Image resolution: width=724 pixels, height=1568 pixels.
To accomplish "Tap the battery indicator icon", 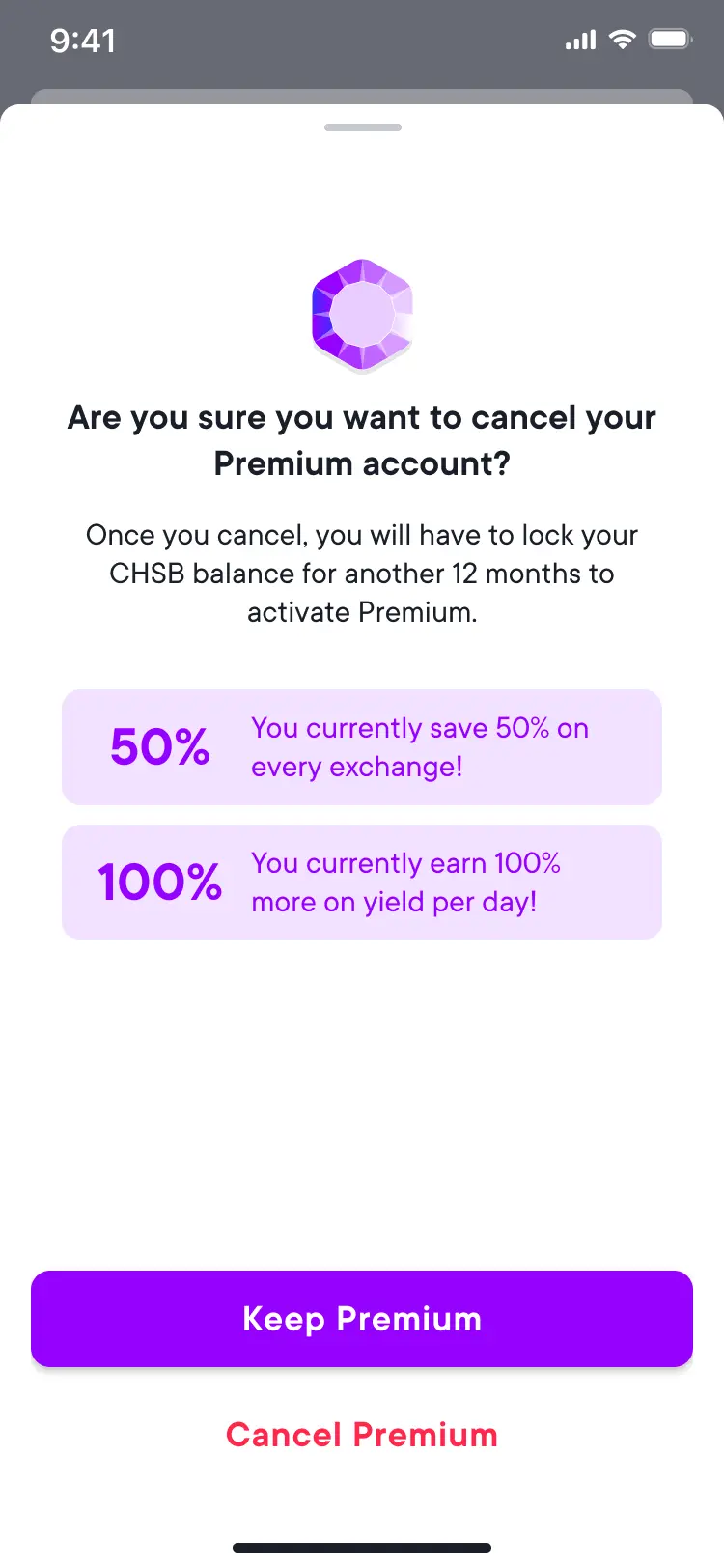I will 670,39.
